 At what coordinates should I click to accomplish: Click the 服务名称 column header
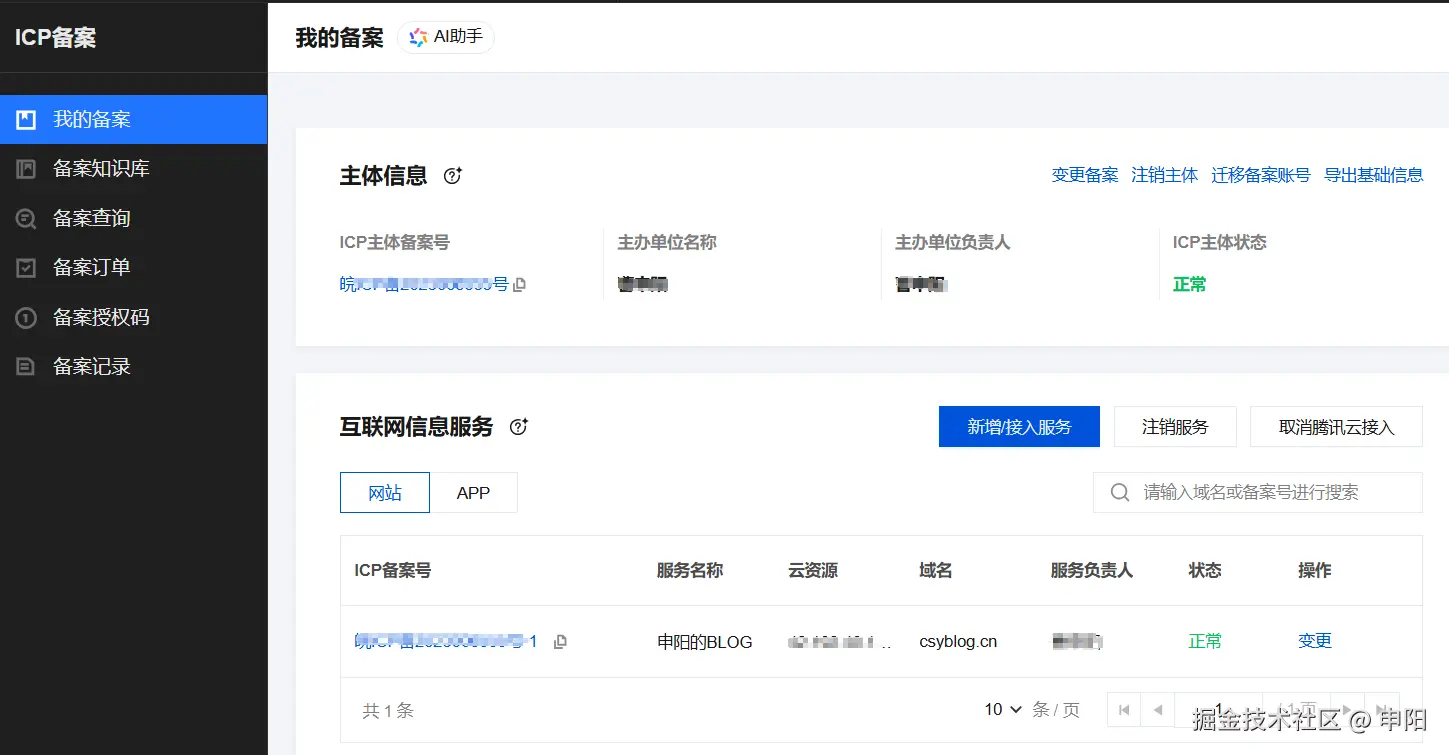click(x=690, y=571)
